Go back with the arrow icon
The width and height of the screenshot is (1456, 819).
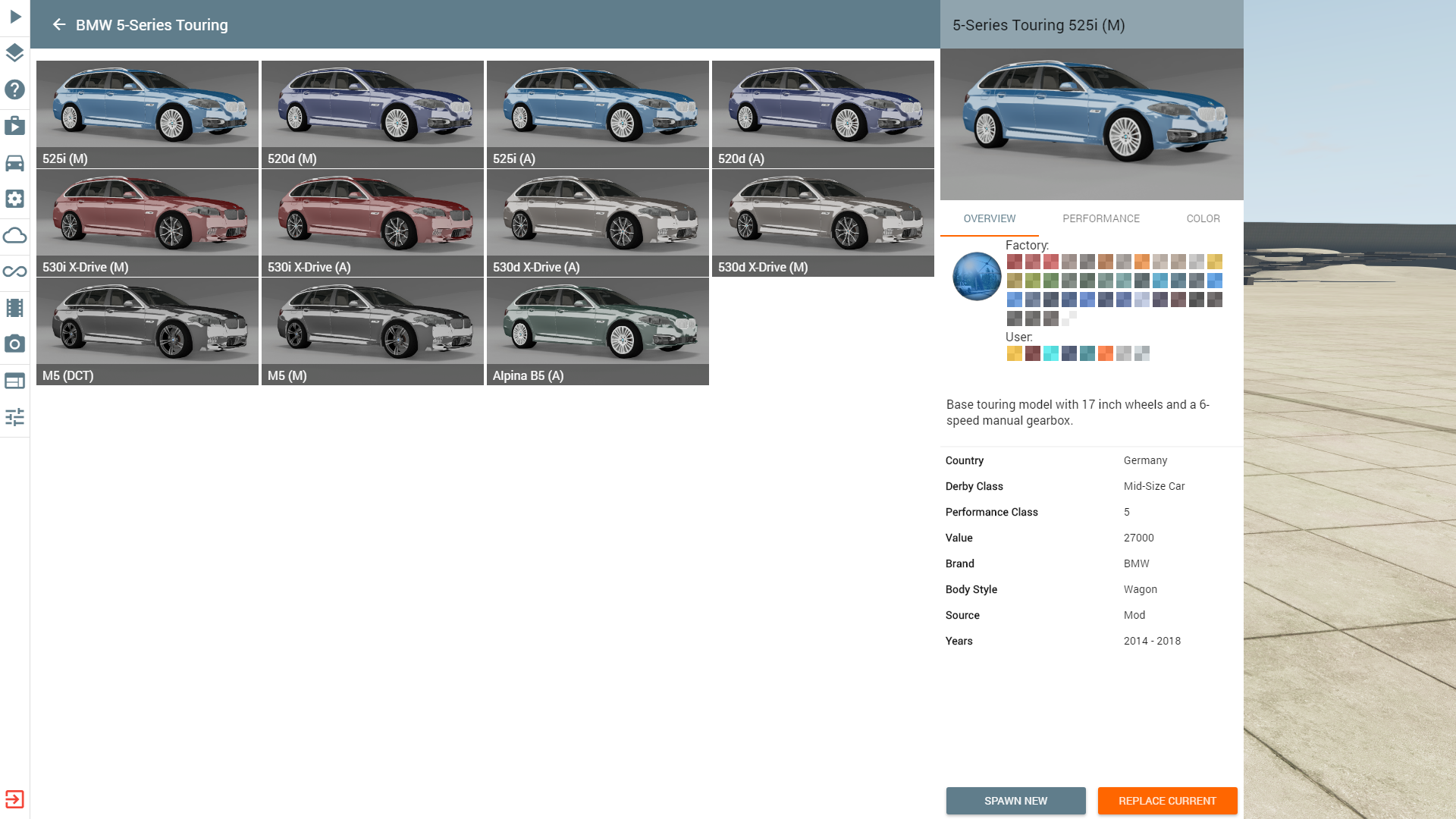[59, 25]
